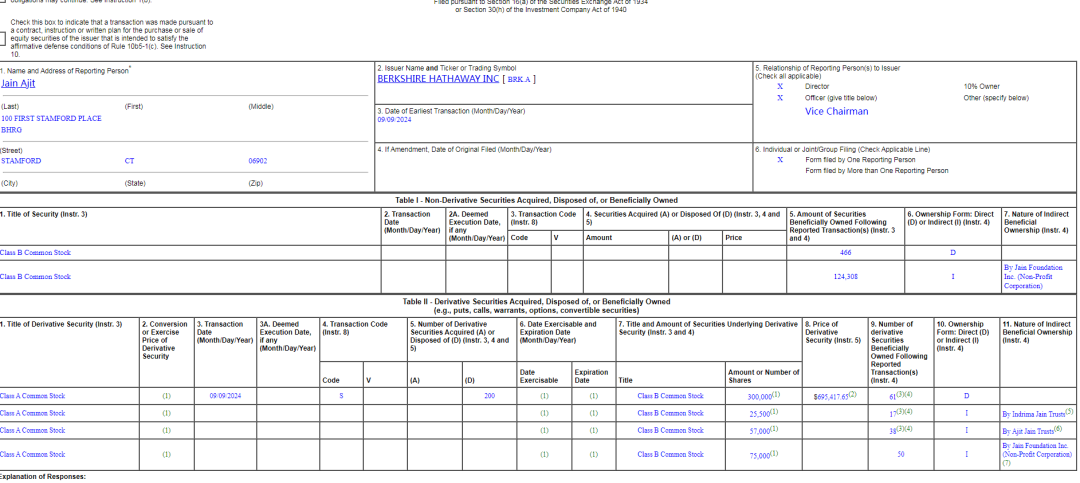The width and height of the screenshot is (1080, 483).
Task: Click Class B Common Stock in the 124,308 row
Action: click(x=35, y=277)
